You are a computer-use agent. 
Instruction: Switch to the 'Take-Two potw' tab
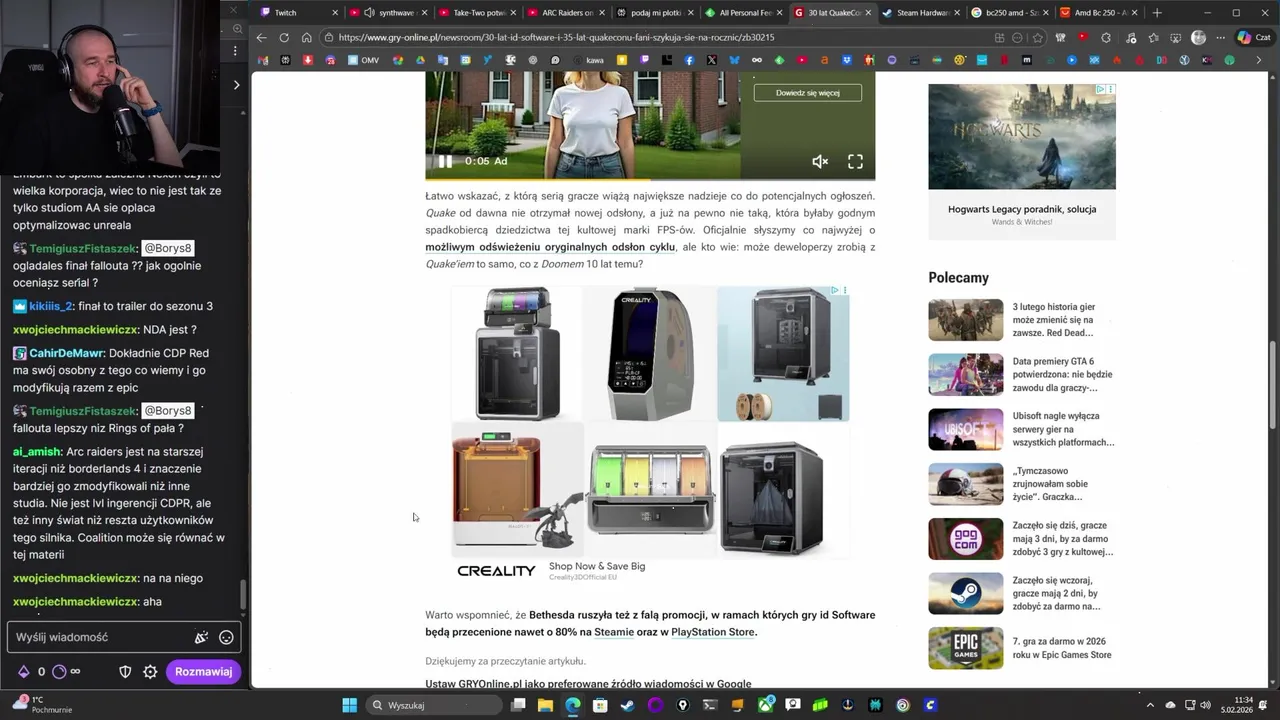[x=477, y=13]
